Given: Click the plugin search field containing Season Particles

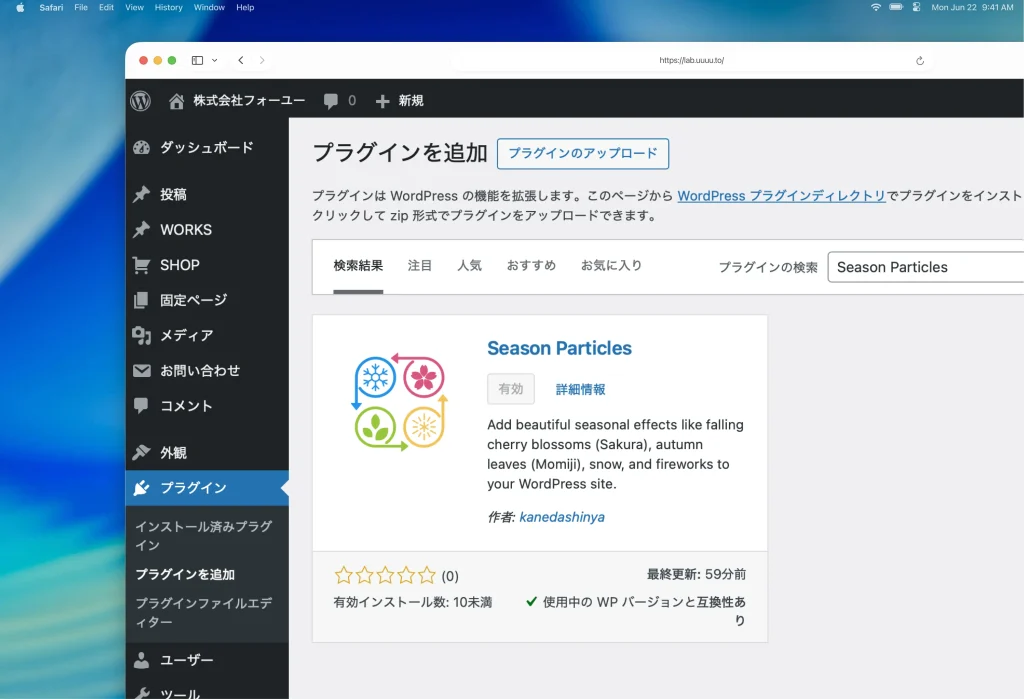Looking at the screenshot, I should [925, 267].
